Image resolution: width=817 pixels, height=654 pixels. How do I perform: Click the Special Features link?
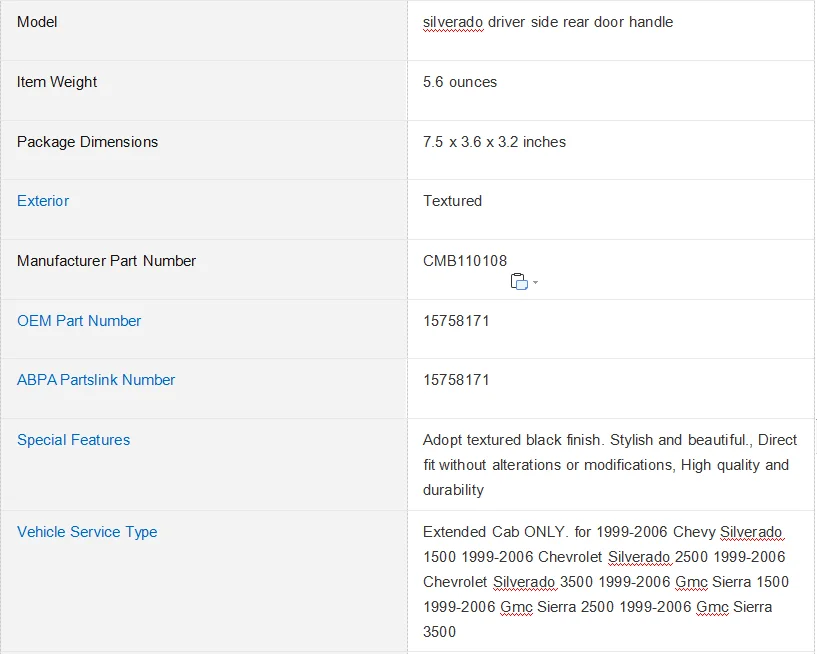coord(73,440)
